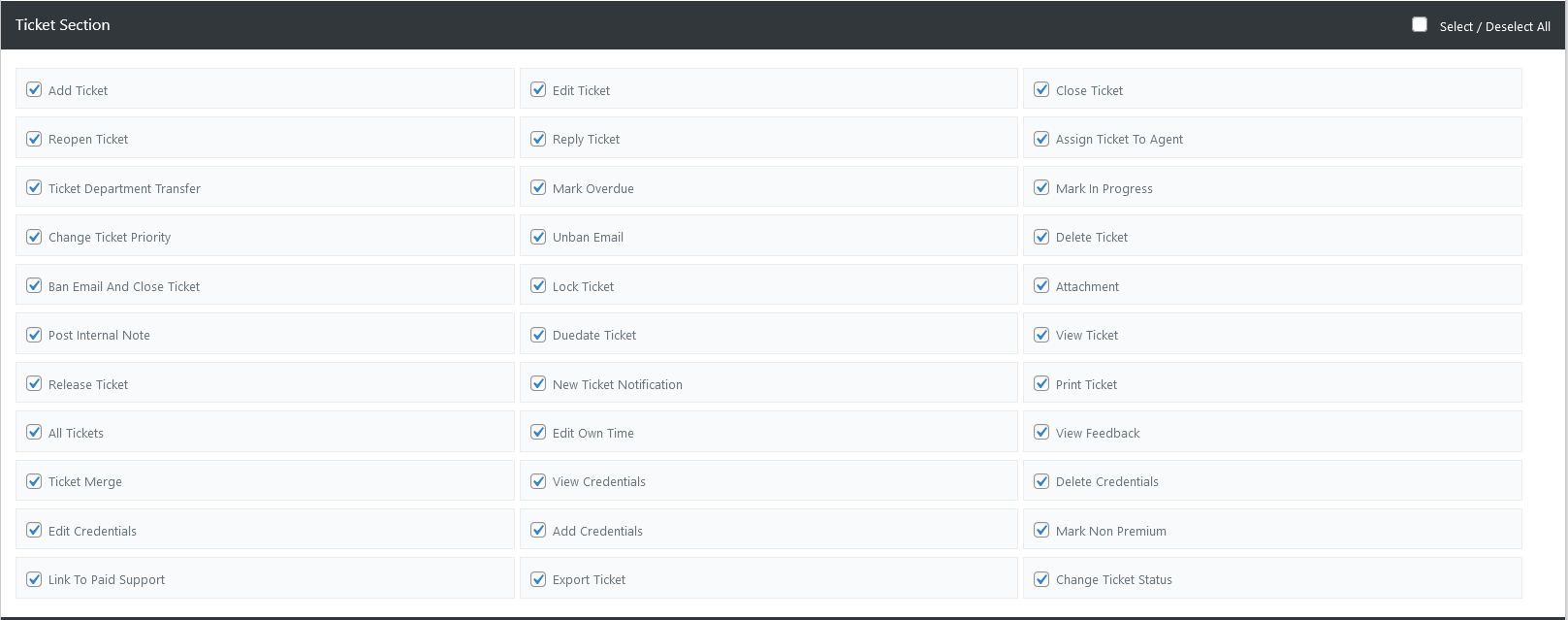The image size is (1568, 620).
Task: Click the Ticket Section header title
Action: click(63, 25)
